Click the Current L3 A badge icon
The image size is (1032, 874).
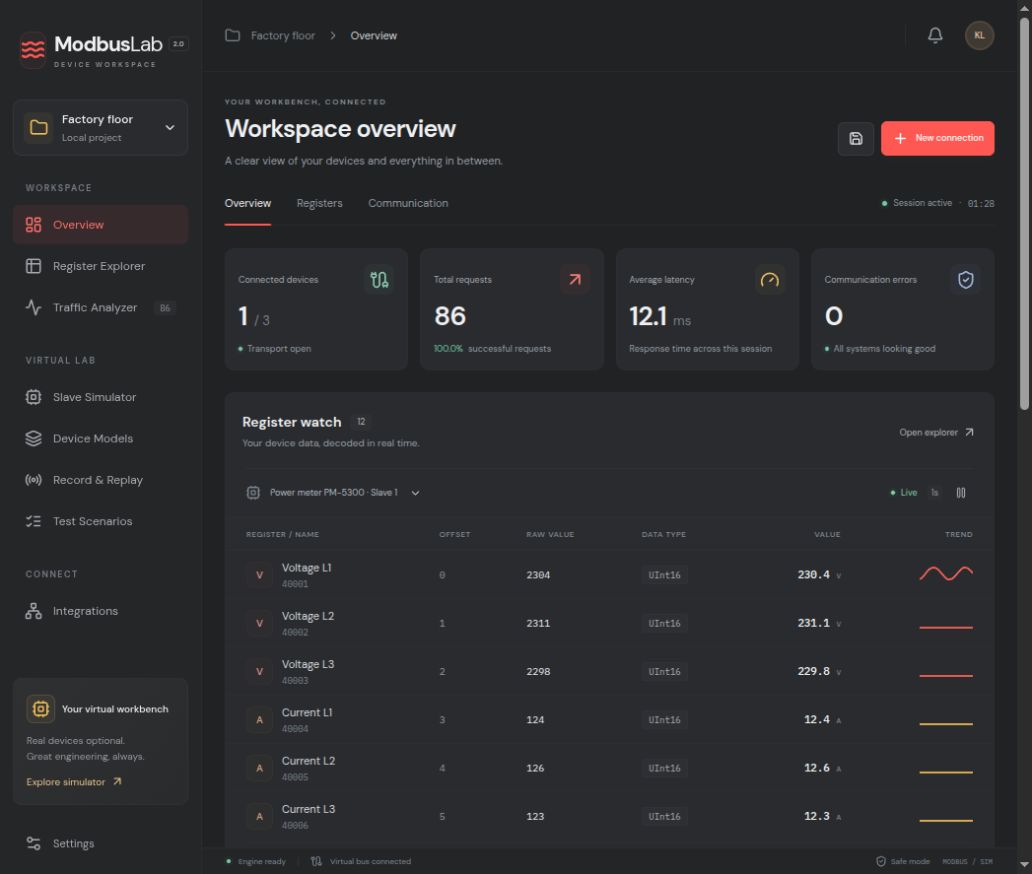(259, 816)
